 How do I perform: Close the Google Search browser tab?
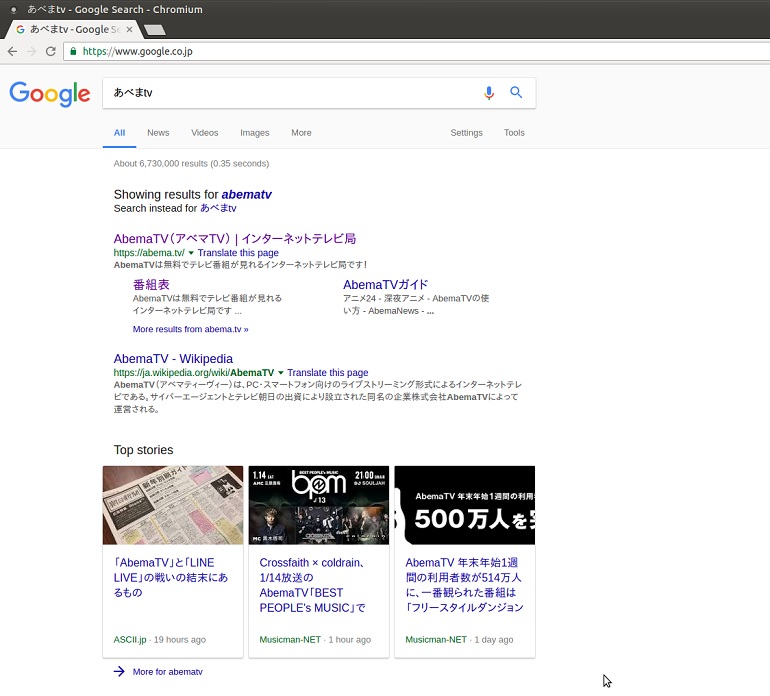(x=130, y=29)
